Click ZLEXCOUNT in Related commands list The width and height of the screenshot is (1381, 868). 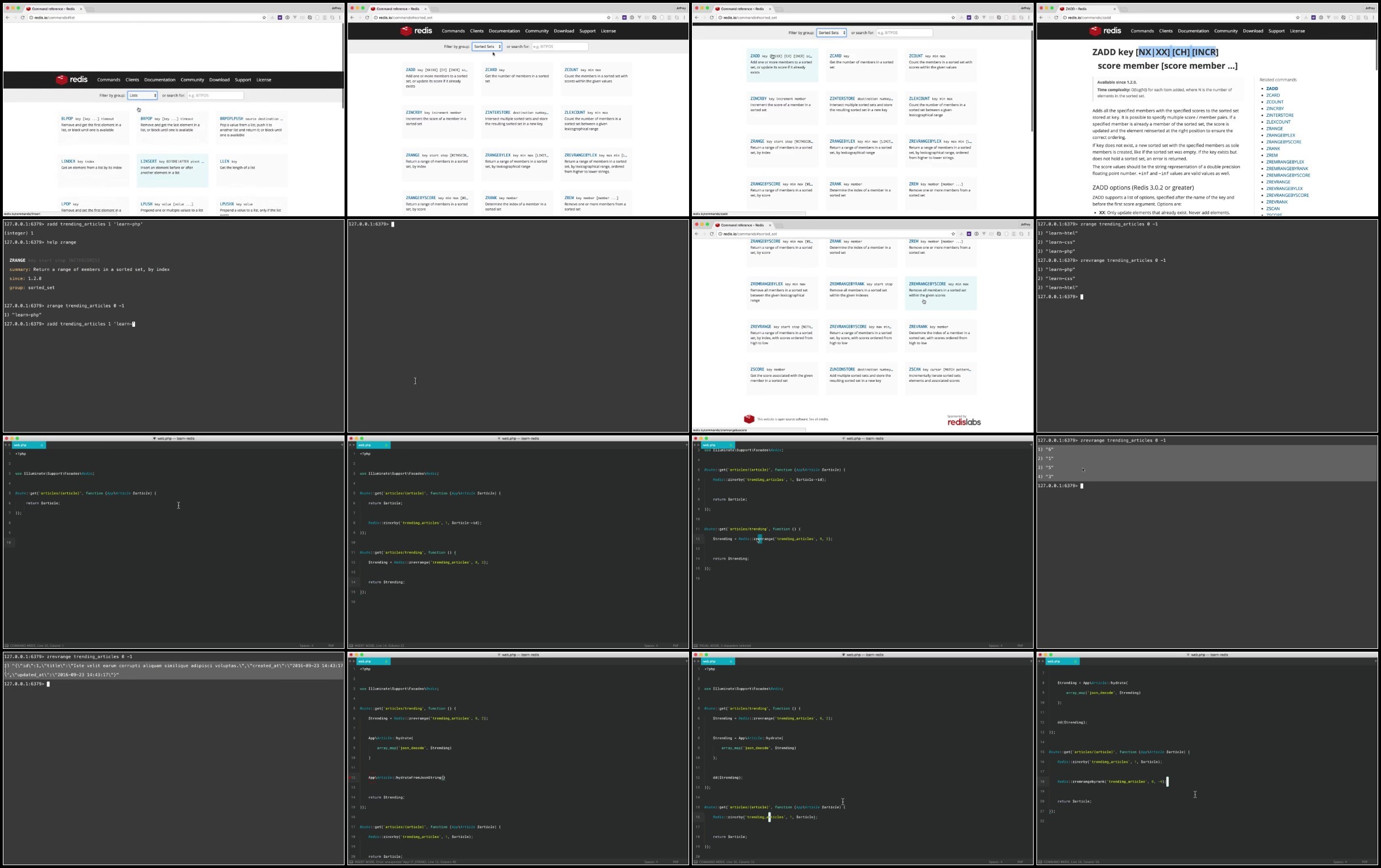pyautogui.click(x=1278, y=122)
